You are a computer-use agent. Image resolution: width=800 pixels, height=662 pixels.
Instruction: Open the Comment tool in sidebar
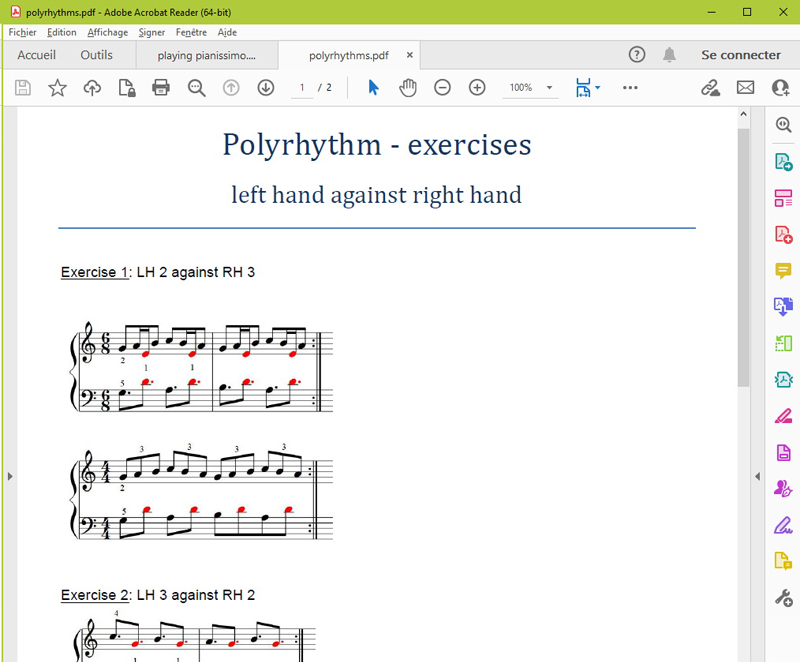pos(783,271)
